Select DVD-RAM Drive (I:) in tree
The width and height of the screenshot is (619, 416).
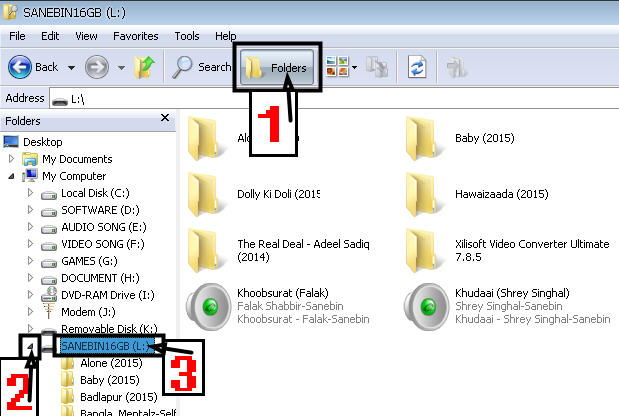[108, 295]
